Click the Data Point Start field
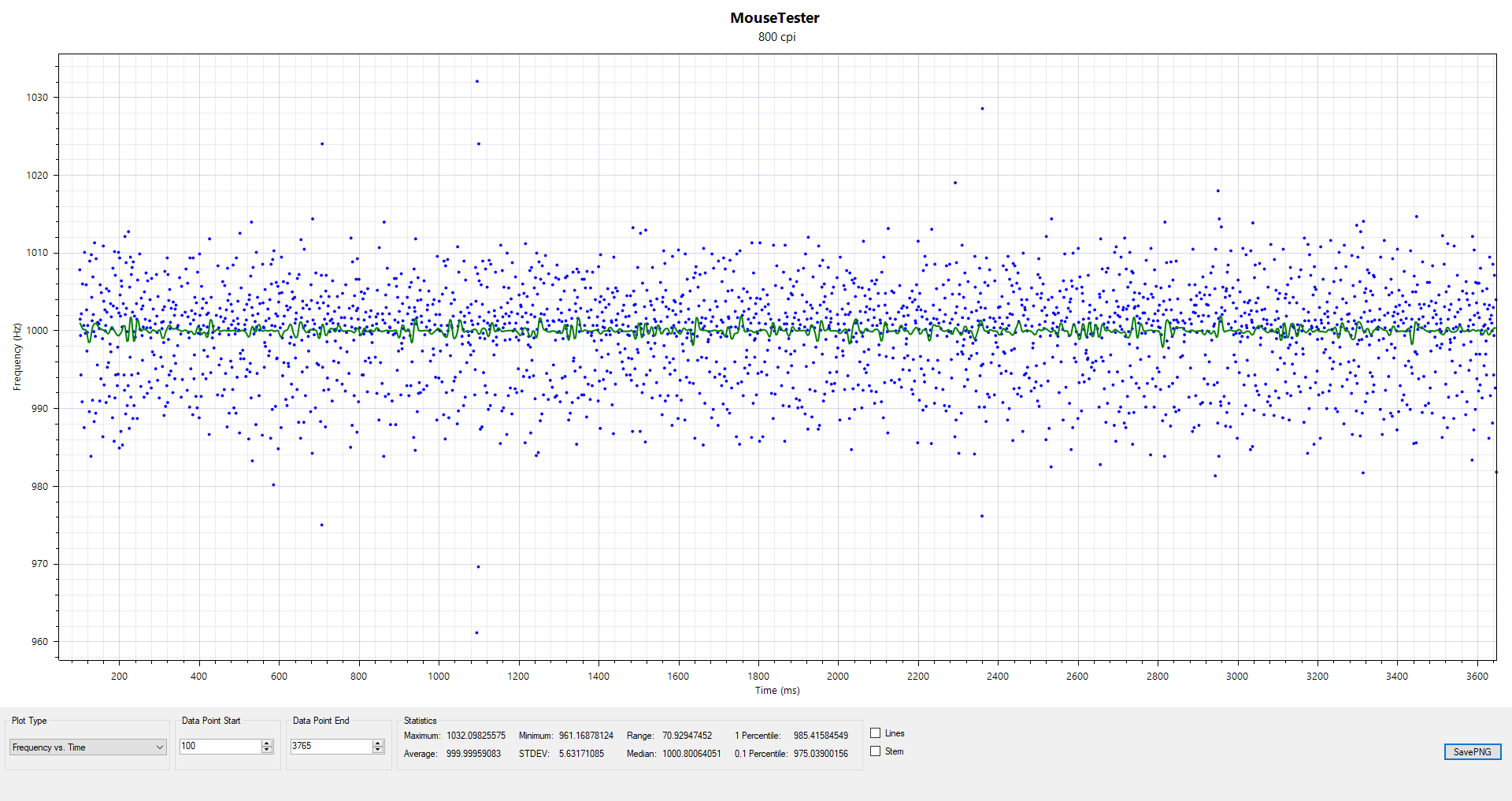 tap(220, 746)
